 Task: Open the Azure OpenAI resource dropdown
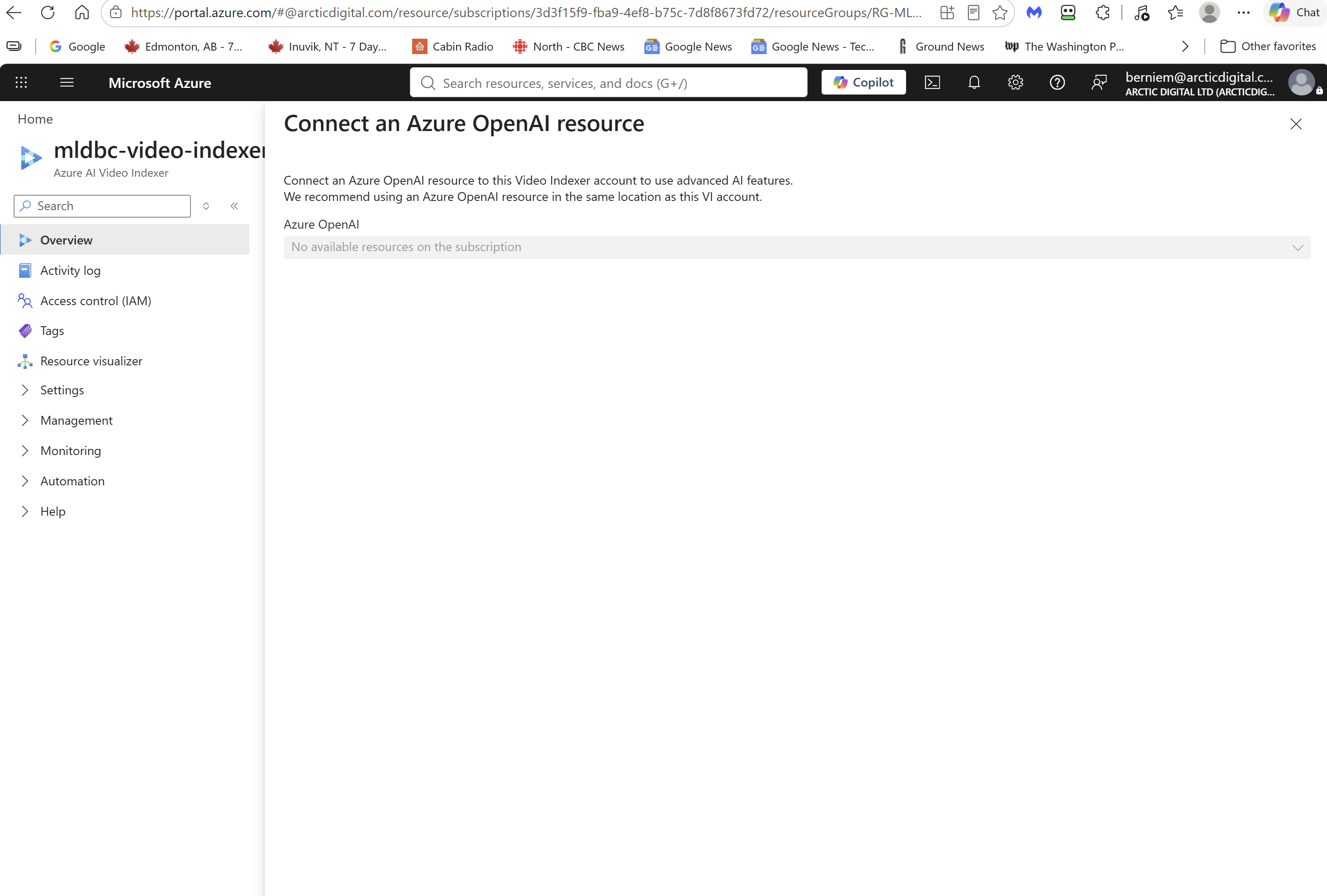point(797,247)
